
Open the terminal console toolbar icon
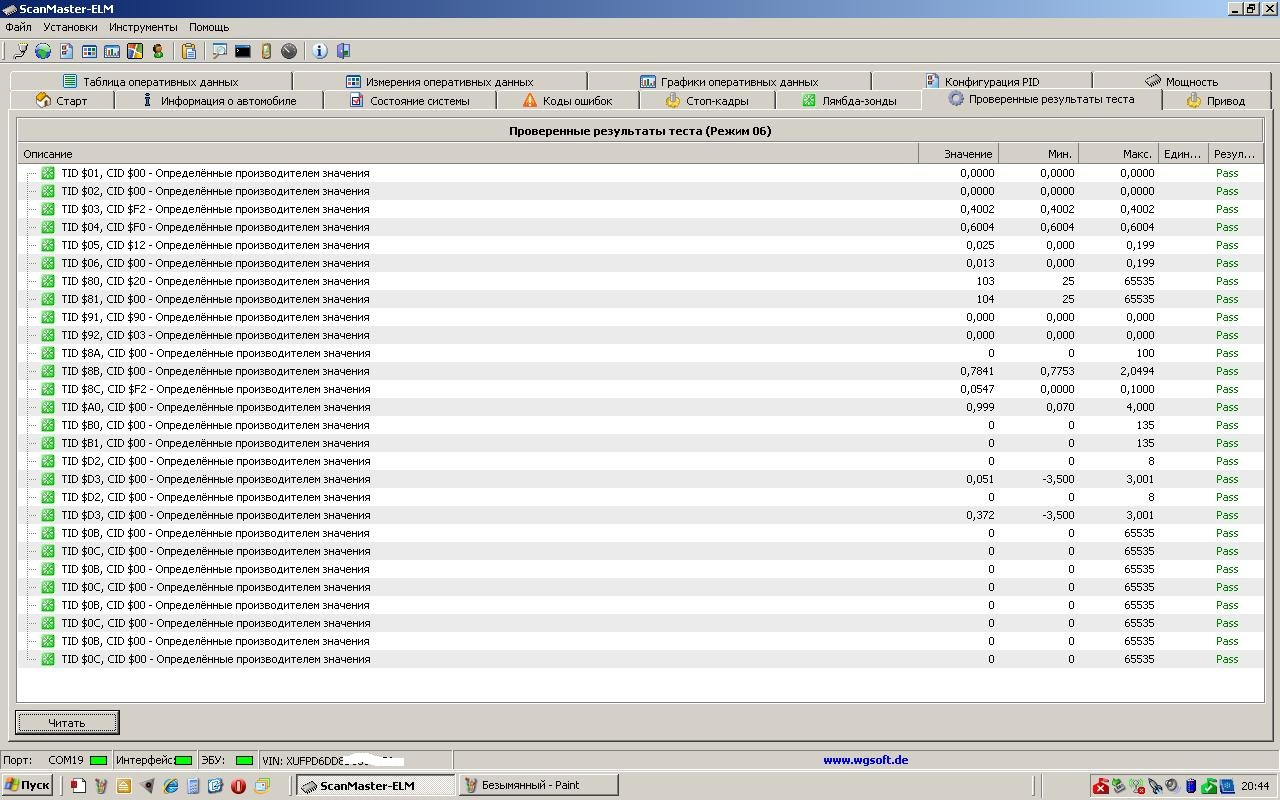pyautogui.click(x=243, y=51)
